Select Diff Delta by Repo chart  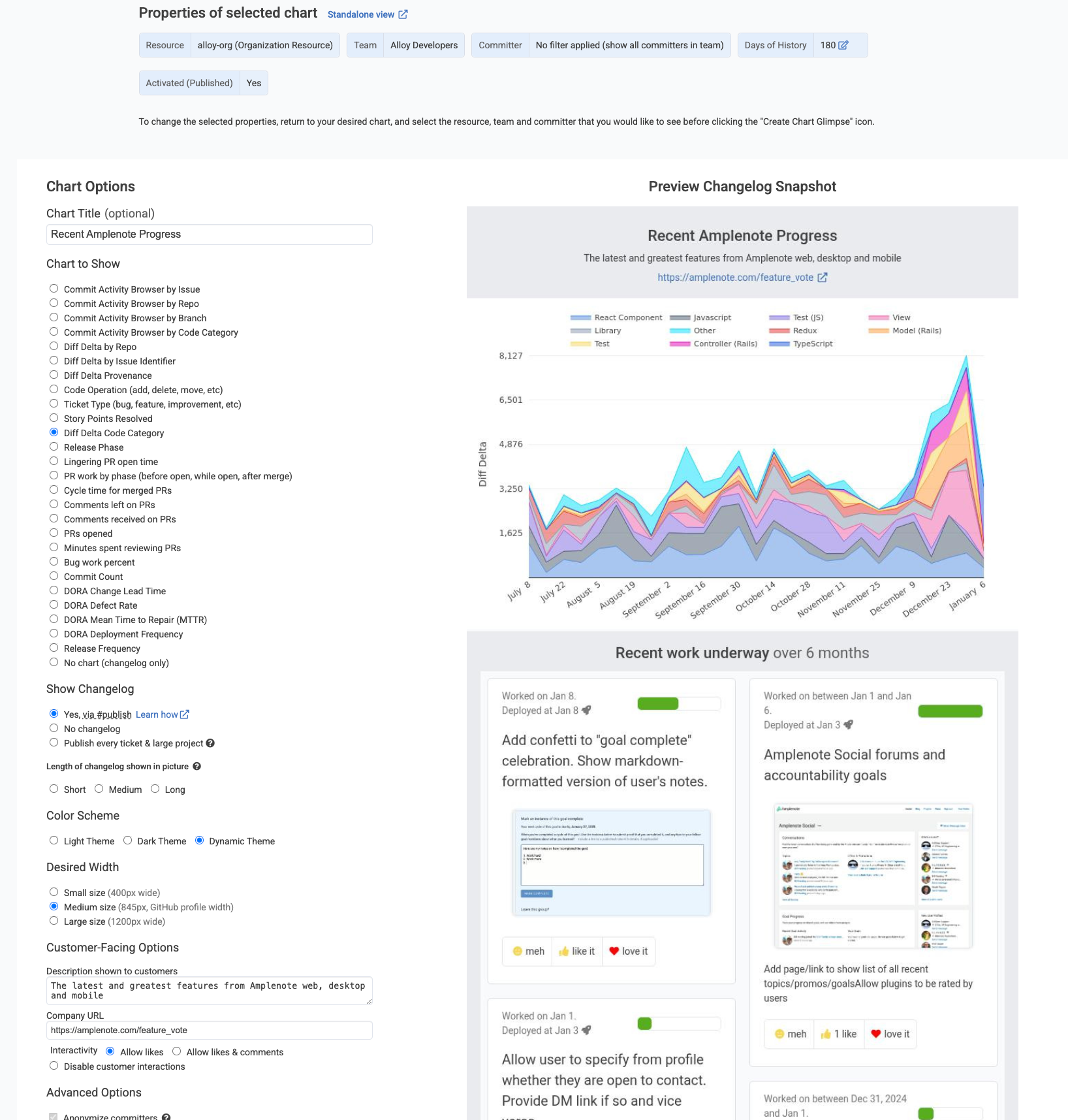pyautogui.click(x=54, y=346)
